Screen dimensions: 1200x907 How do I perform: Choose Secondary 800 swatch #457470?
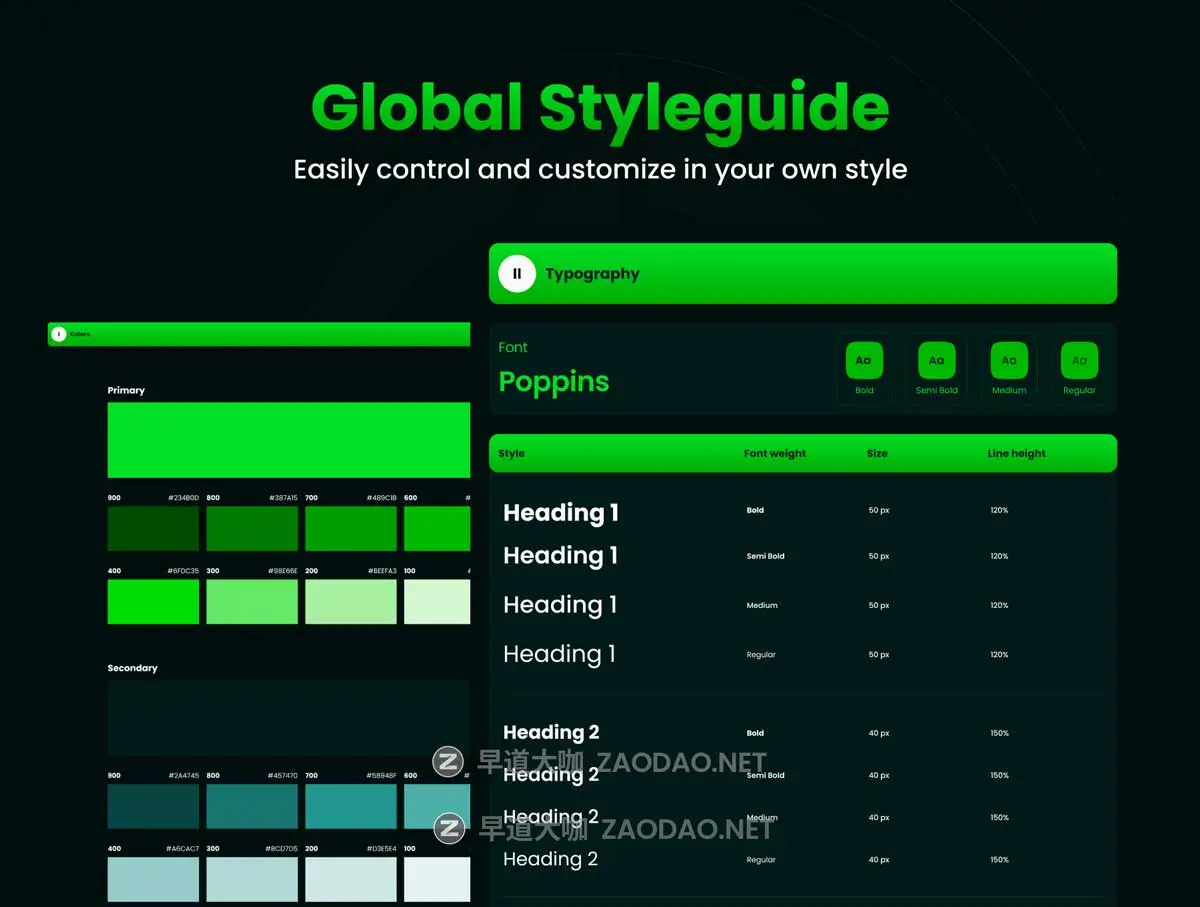pyautogui.click(x=252, y=806)
